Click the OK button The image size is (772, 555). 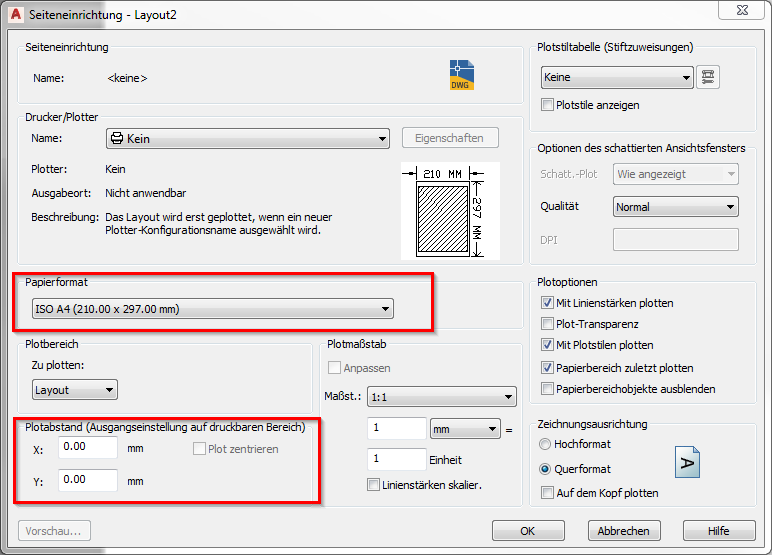click(528, 531)
